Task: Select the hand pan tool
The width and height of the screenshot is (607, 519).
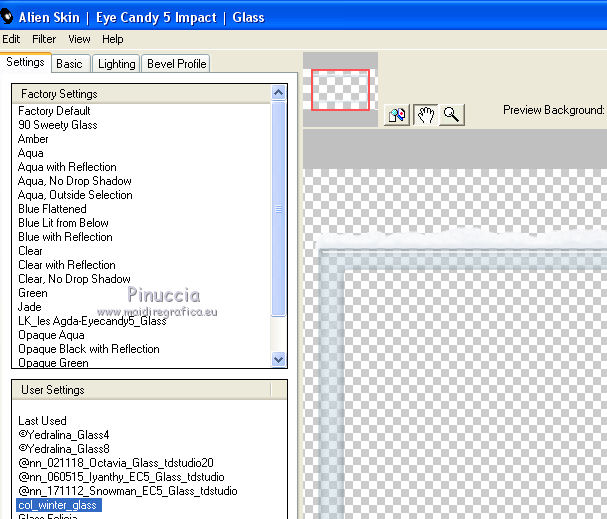Action: [425, 115]
